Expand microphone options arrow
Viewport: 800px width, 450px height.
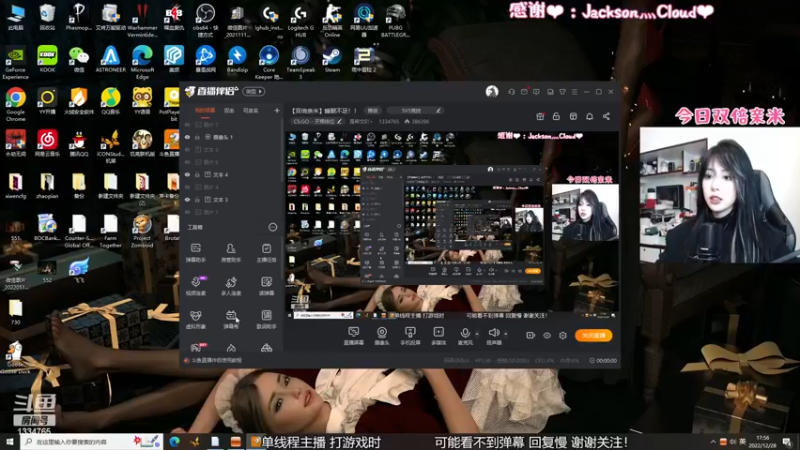pos(477,334)
